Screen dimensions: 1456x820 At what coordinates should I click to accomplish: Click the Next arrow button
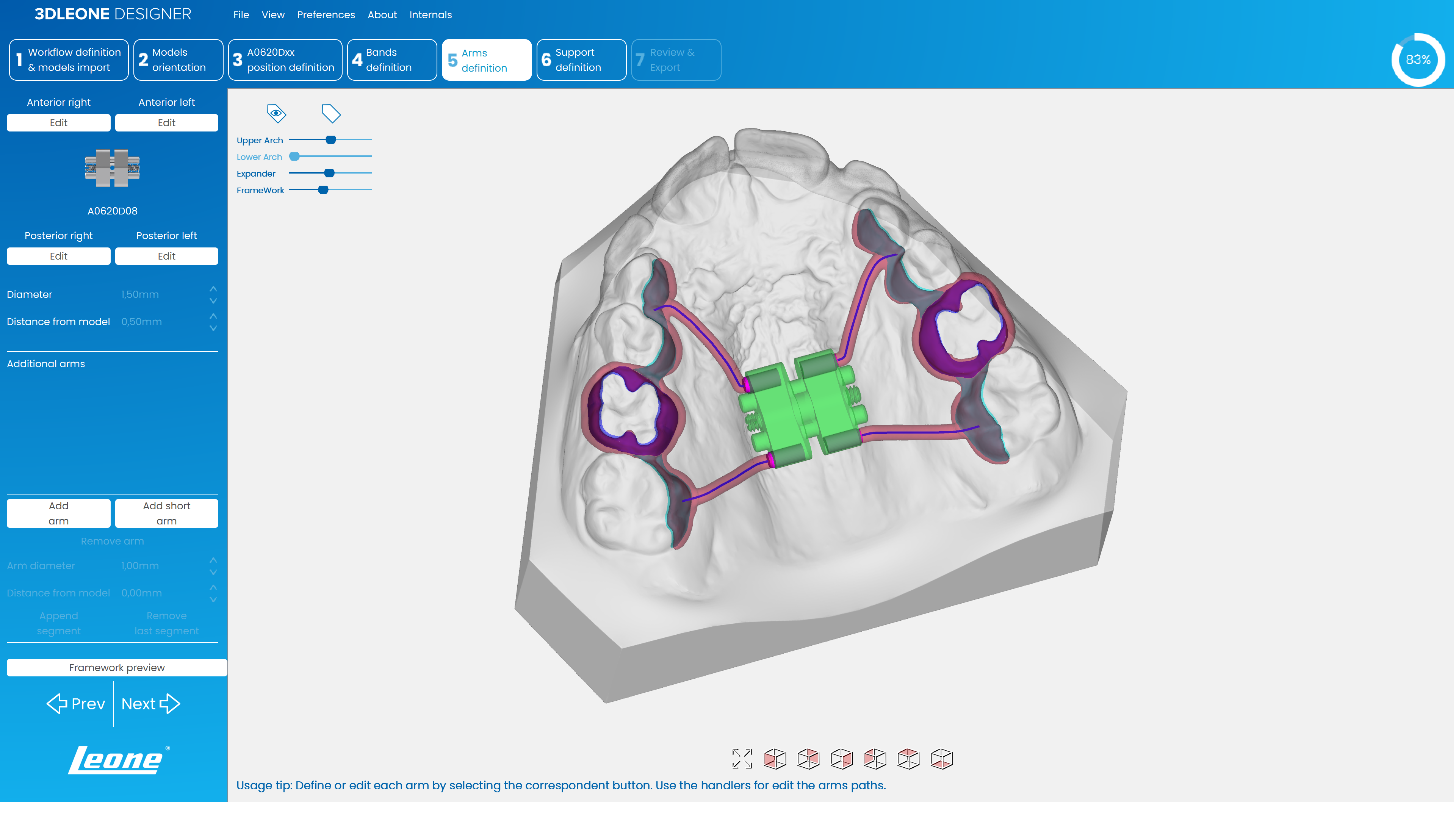pos(150,704)
